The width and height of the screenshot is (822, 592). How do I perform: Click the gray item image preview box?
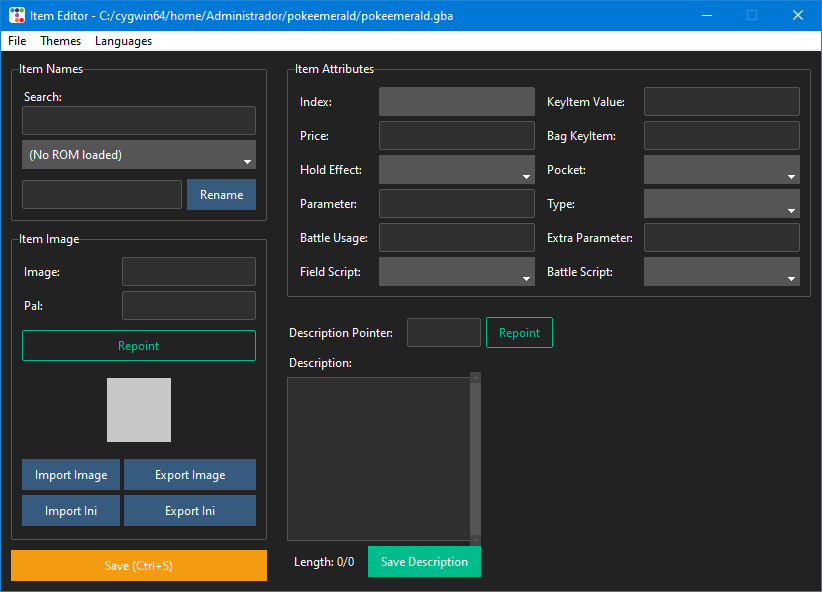(139, 410)
